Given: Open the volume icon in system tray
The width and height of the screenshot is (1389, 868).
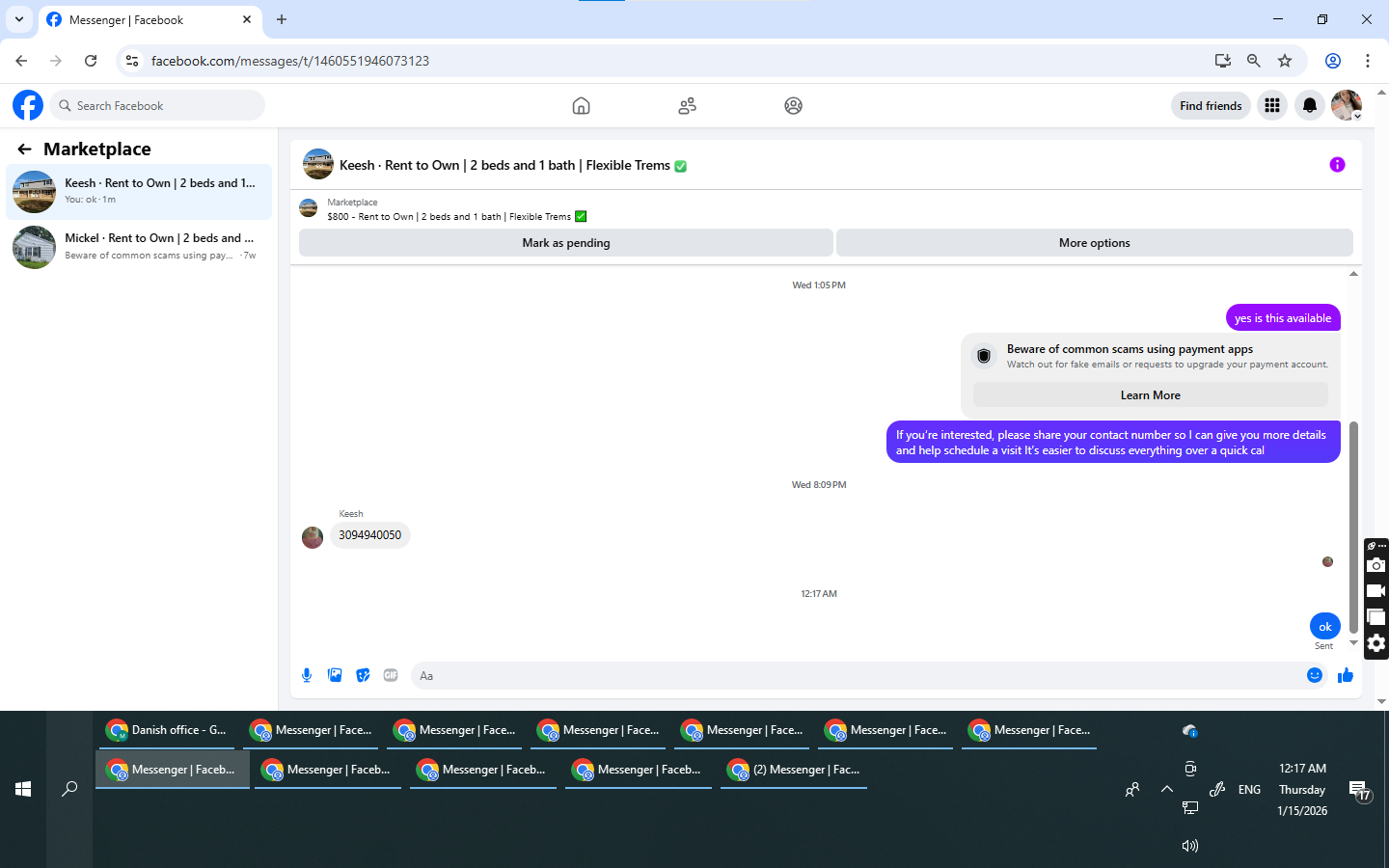Looking at the screenshot, I should coord(1190,846).
